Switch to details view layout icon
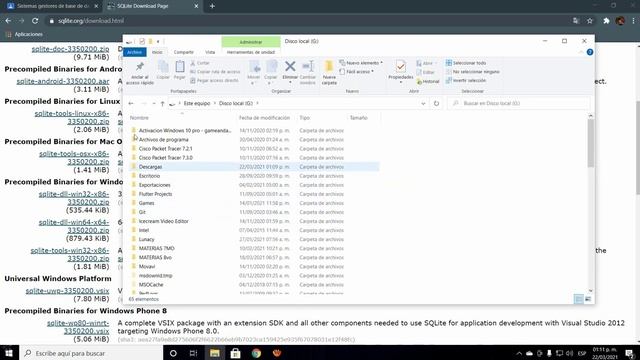Image resolution: width=640 pixels, height=360 pixels. tap(578, 299)
